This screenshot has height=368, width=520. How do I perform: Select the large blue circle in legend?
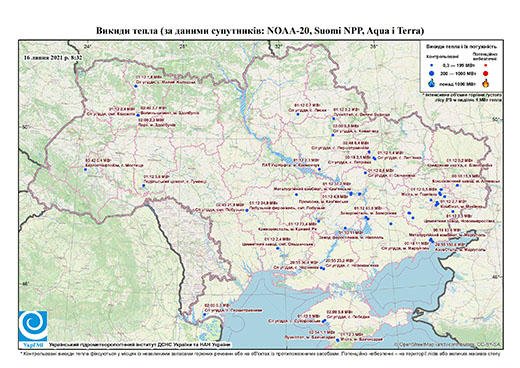coord(432,74)
